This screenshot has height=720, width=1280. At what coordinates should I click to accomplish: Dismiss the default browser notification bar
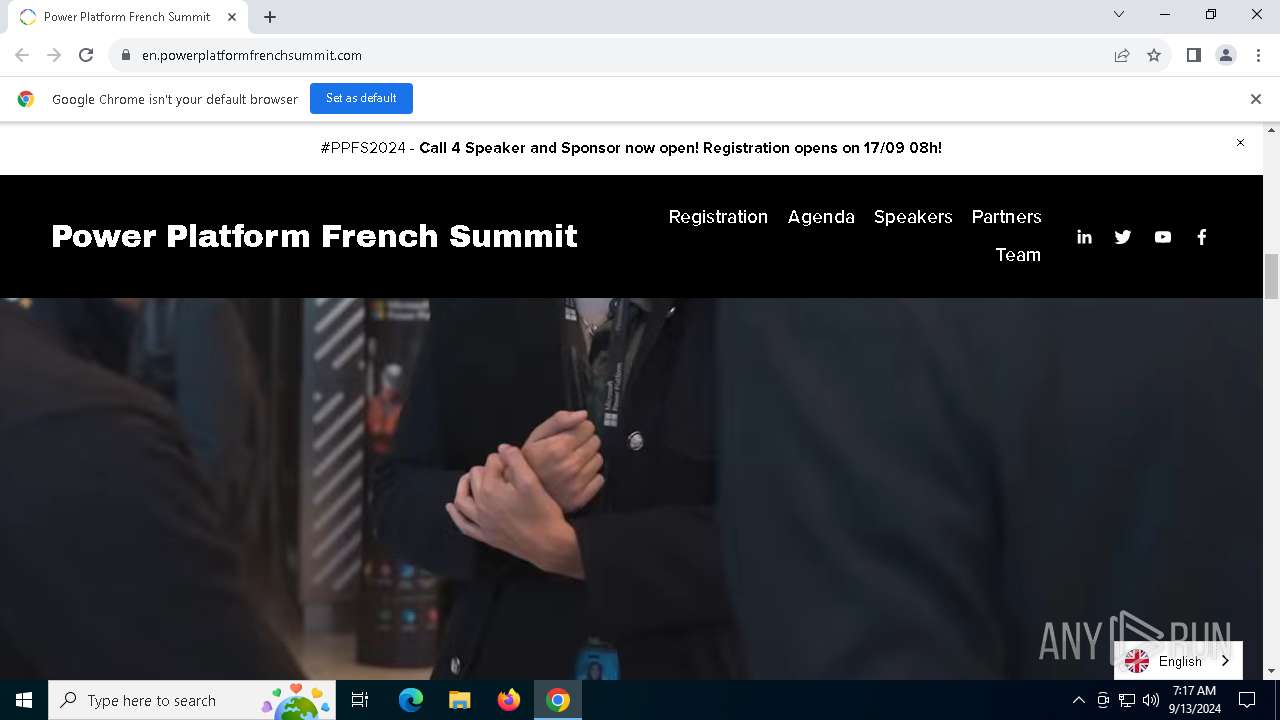[x=1256, y=99]
